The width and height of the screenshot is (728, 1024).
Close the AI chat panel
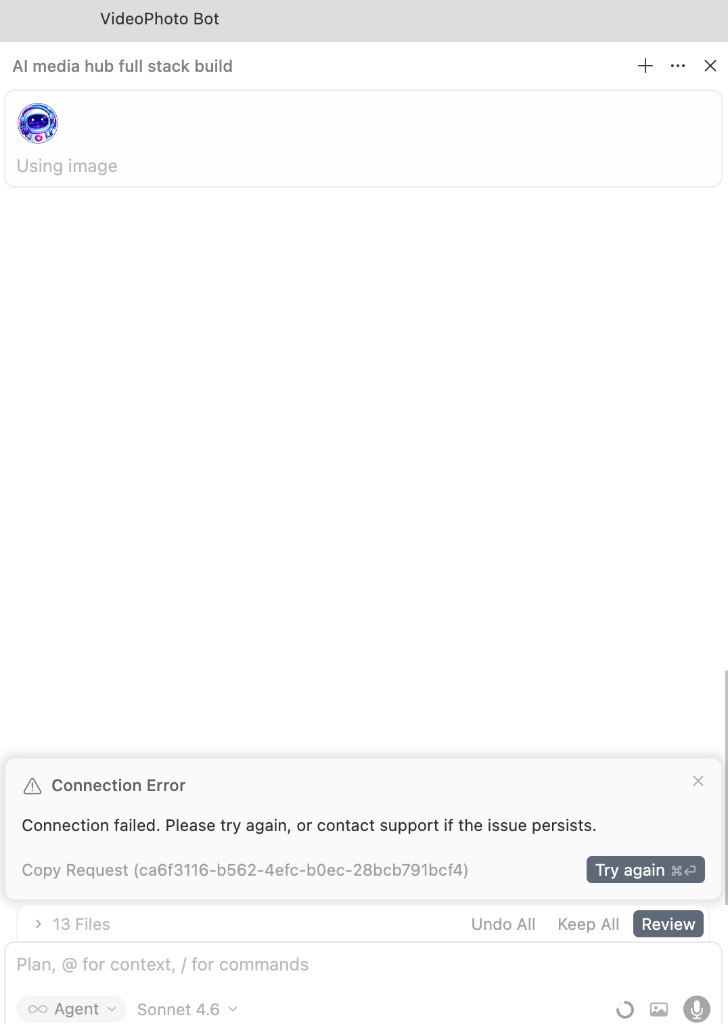click(710, 66)
